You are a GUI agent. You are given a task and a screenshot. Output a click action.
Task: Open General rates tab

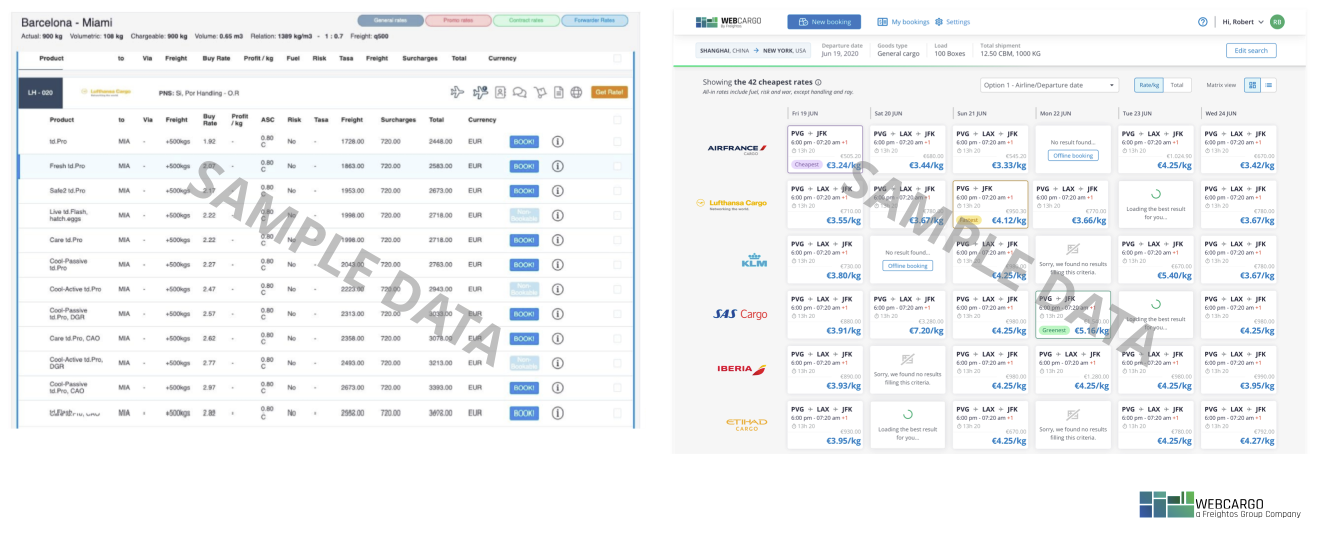[x=389, y=20]
